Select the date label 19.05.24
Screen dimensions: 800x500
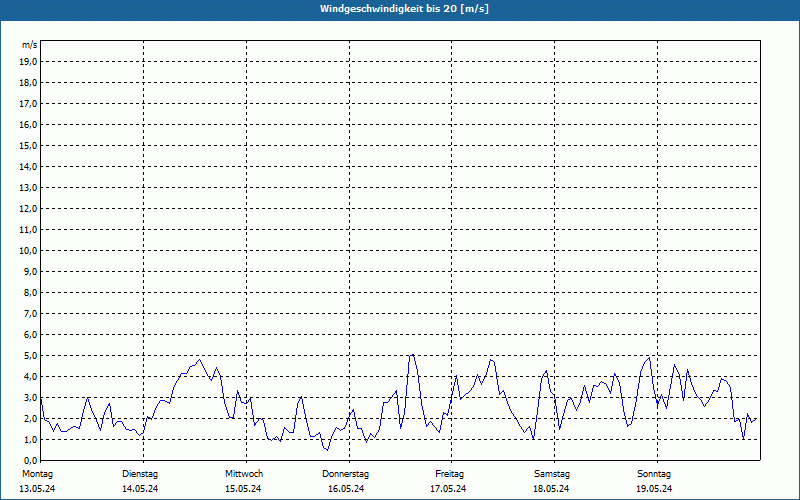(x=654, y=489)
